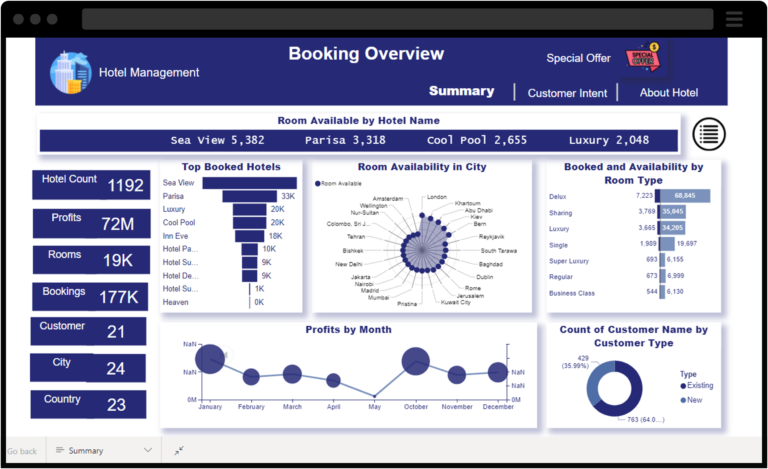Viewport: 768px width, 469px height.
Task: Open the About Hotel tab
Action: tap(669, 93)
